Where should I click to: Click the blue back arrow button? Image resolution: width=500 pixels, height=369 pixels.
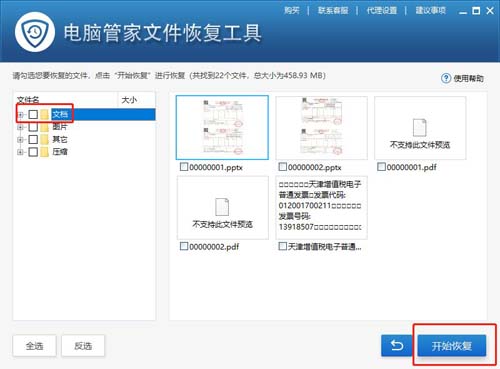pyautogui.click(x=397, y=345)
